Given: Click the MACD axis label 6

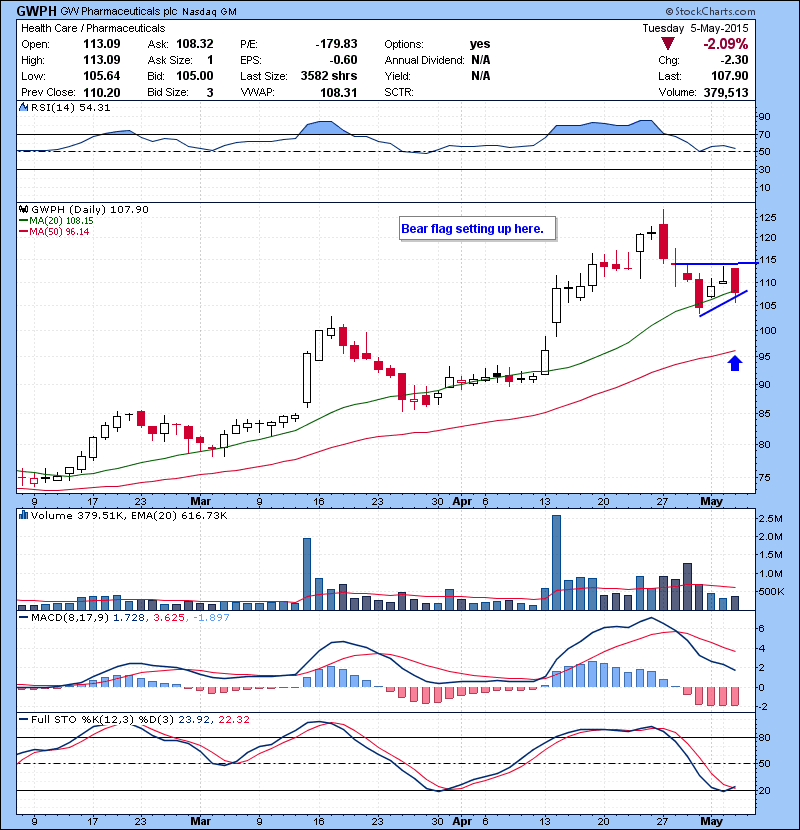Looking at the screenshot, I should pos(761,628).
